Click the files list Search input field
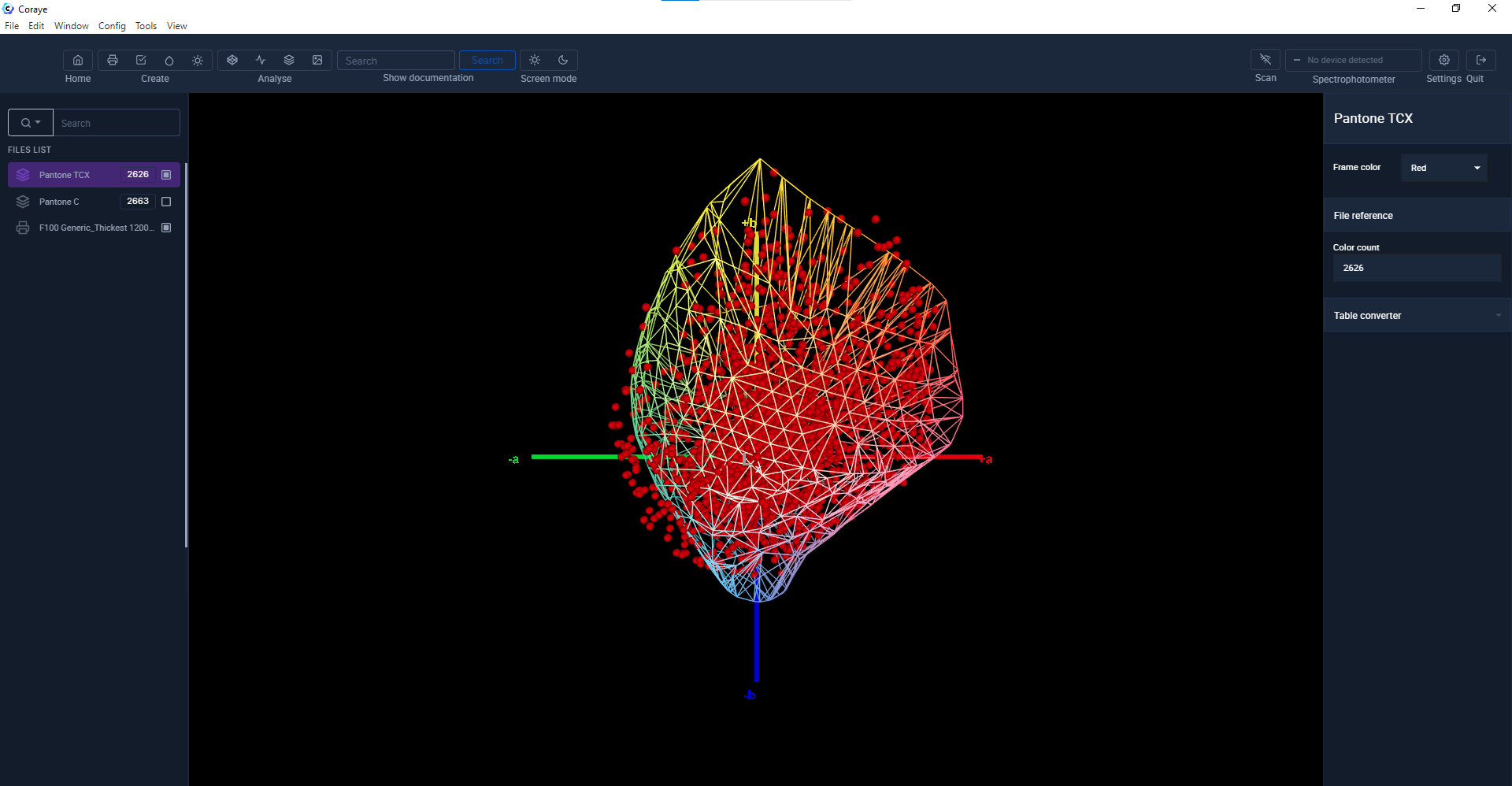 (117, 123)
